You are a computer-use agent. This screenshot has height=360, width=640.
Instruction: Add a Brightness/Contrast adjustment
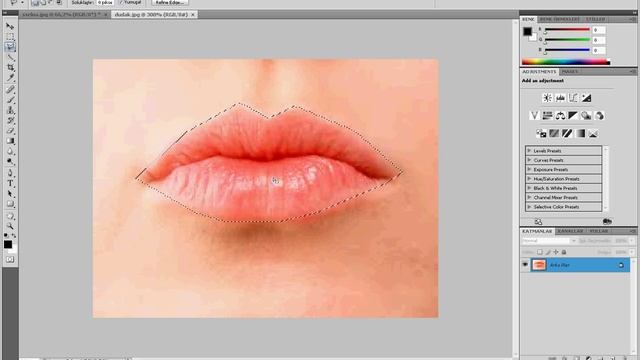point(547,98)
